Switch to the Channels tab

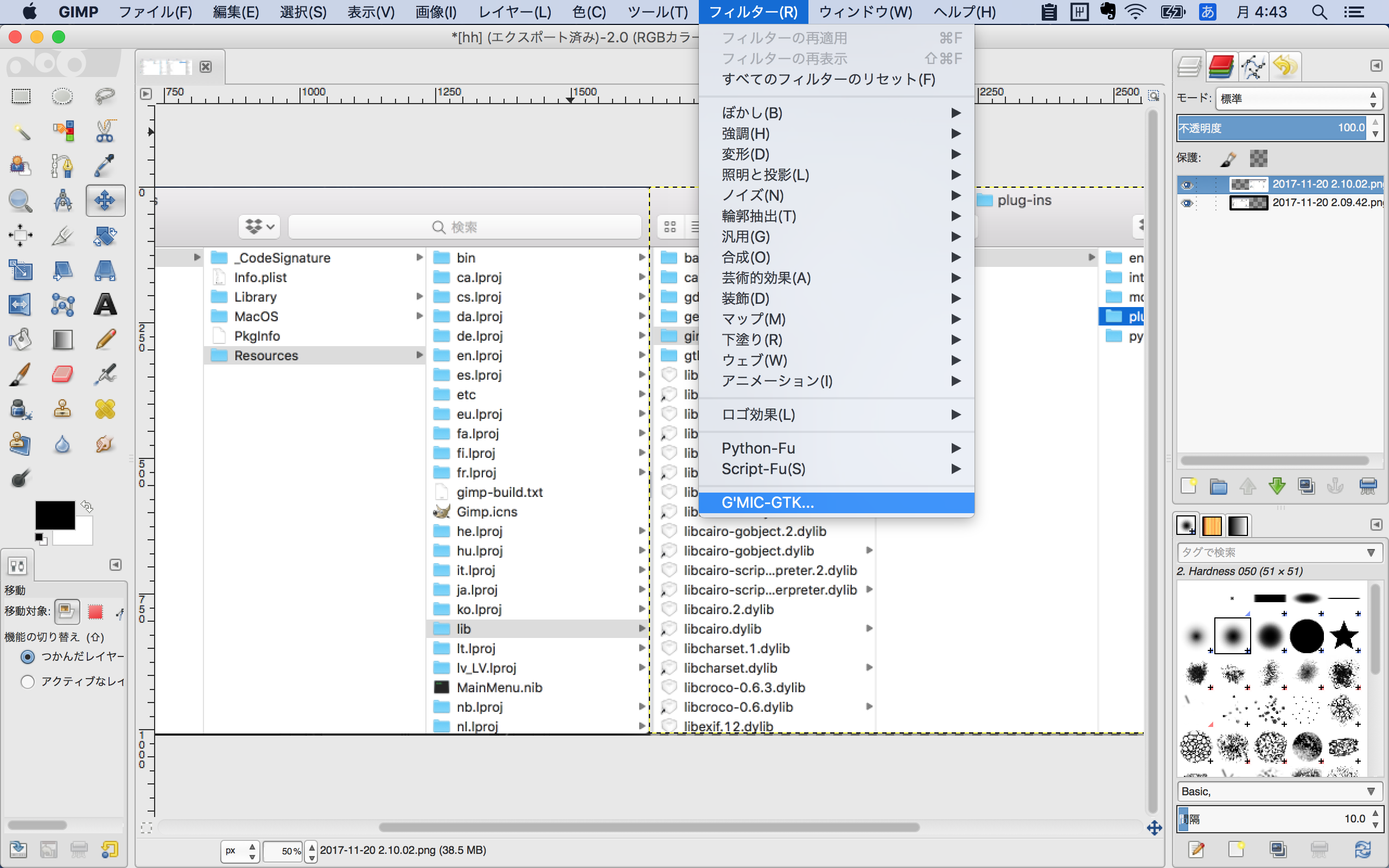(x=1221, y=67)
